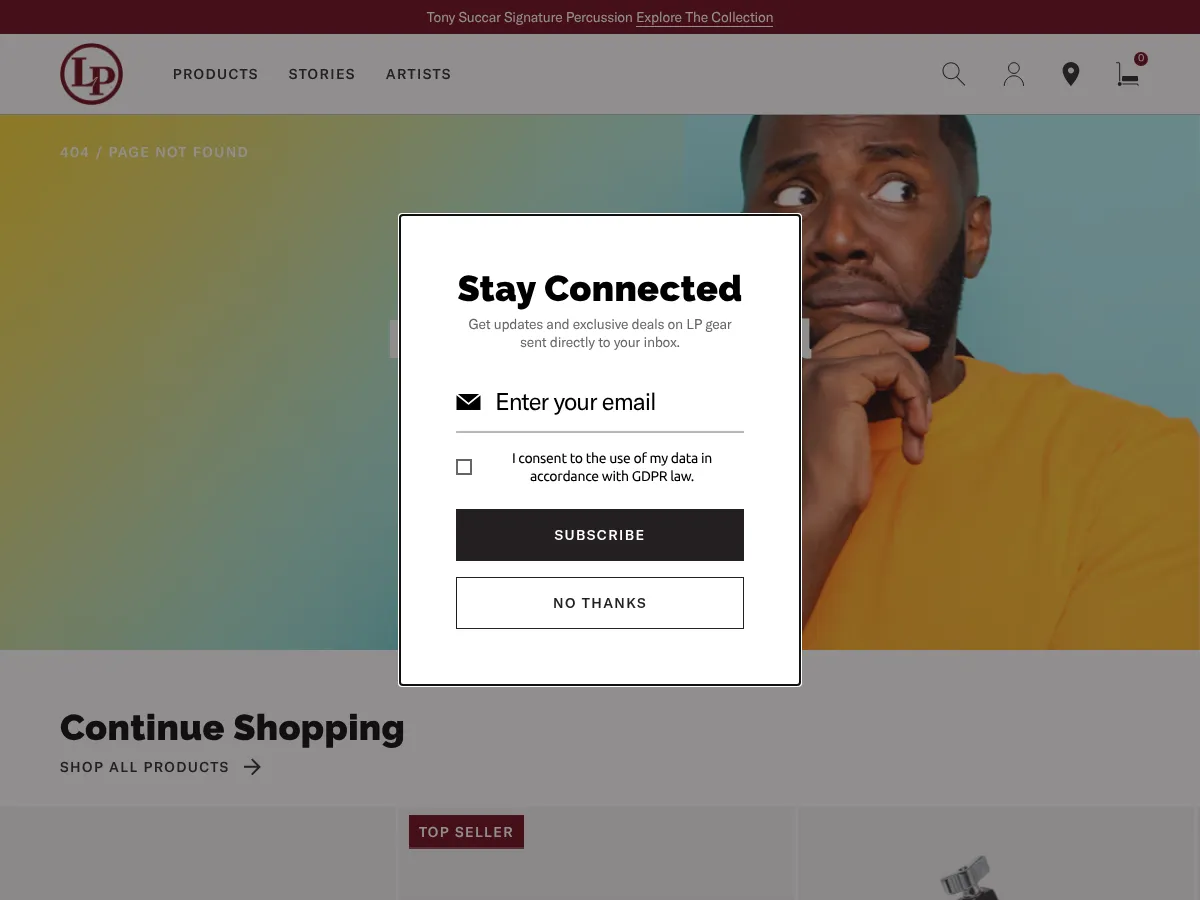Open the account profile icon
Screen dimensions: 1200x900
(1013, 74)
